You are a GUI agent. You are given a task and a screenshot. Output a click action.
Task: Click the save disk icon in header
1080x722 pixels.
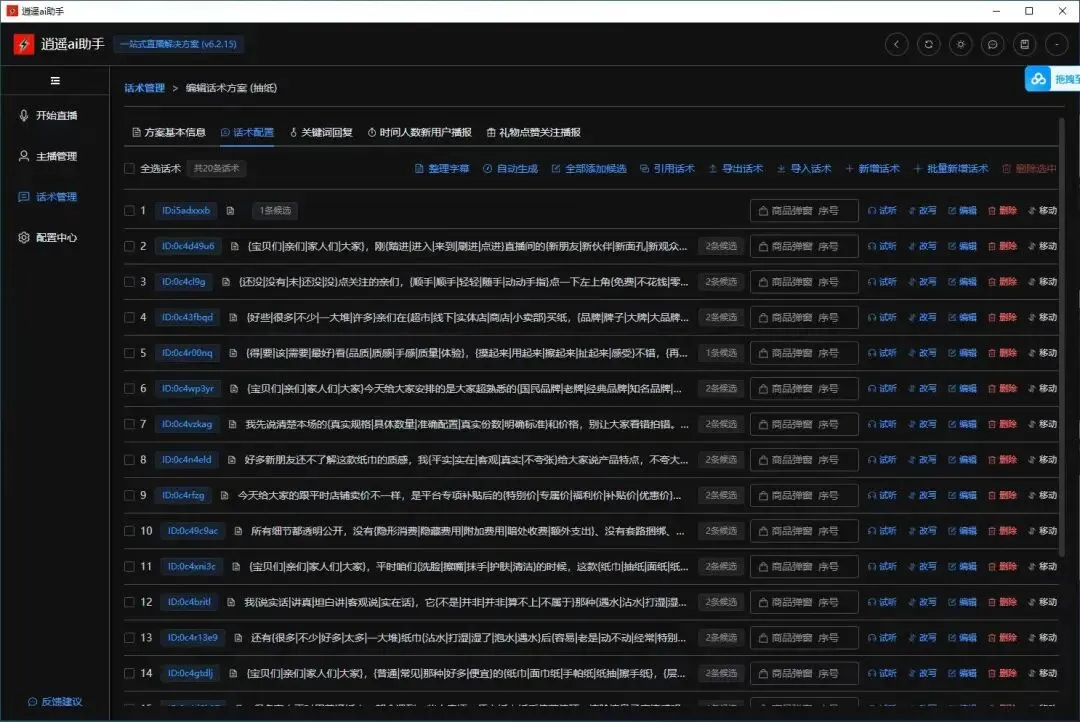click(1025, 44)
